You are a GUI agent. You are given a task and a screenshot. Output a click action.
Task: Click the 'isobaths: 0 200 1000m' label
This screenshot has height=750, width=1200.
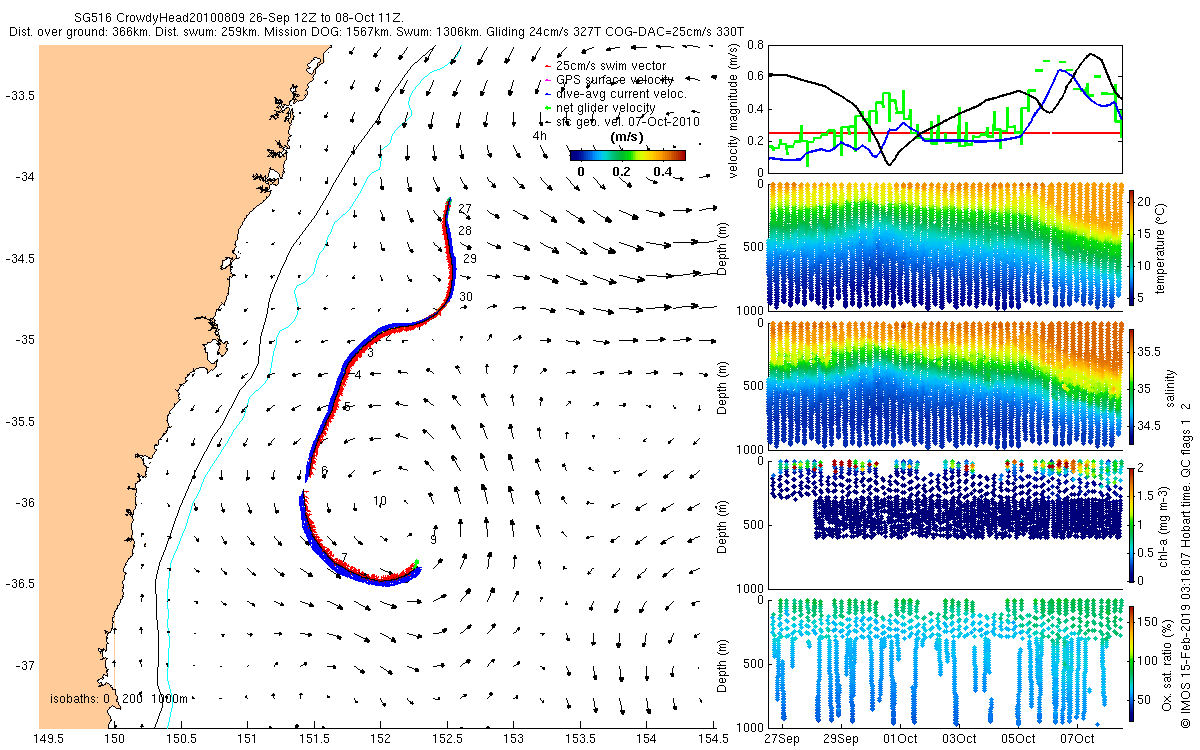(118, 699)
